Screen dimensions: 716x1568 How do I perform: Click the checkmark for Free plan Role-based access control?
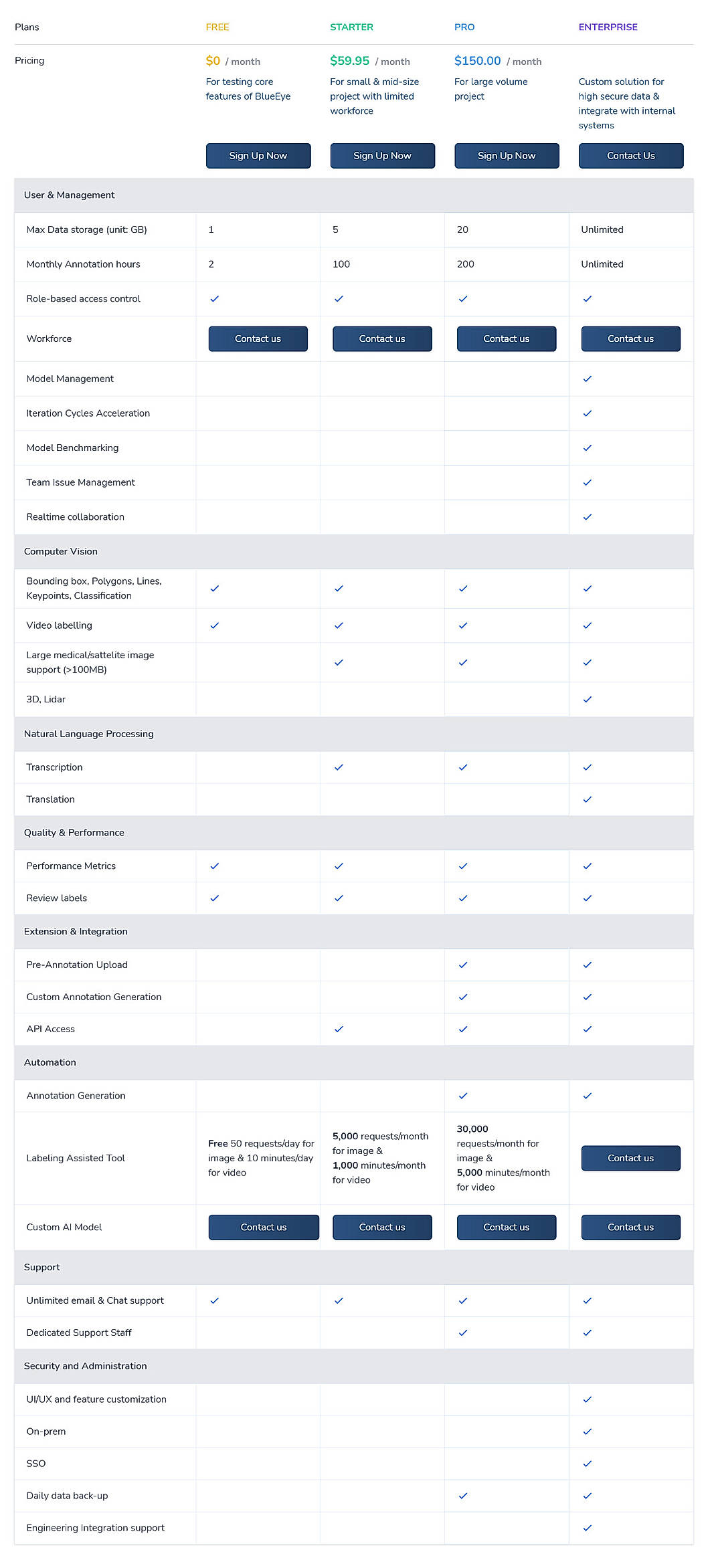(215, 298)
